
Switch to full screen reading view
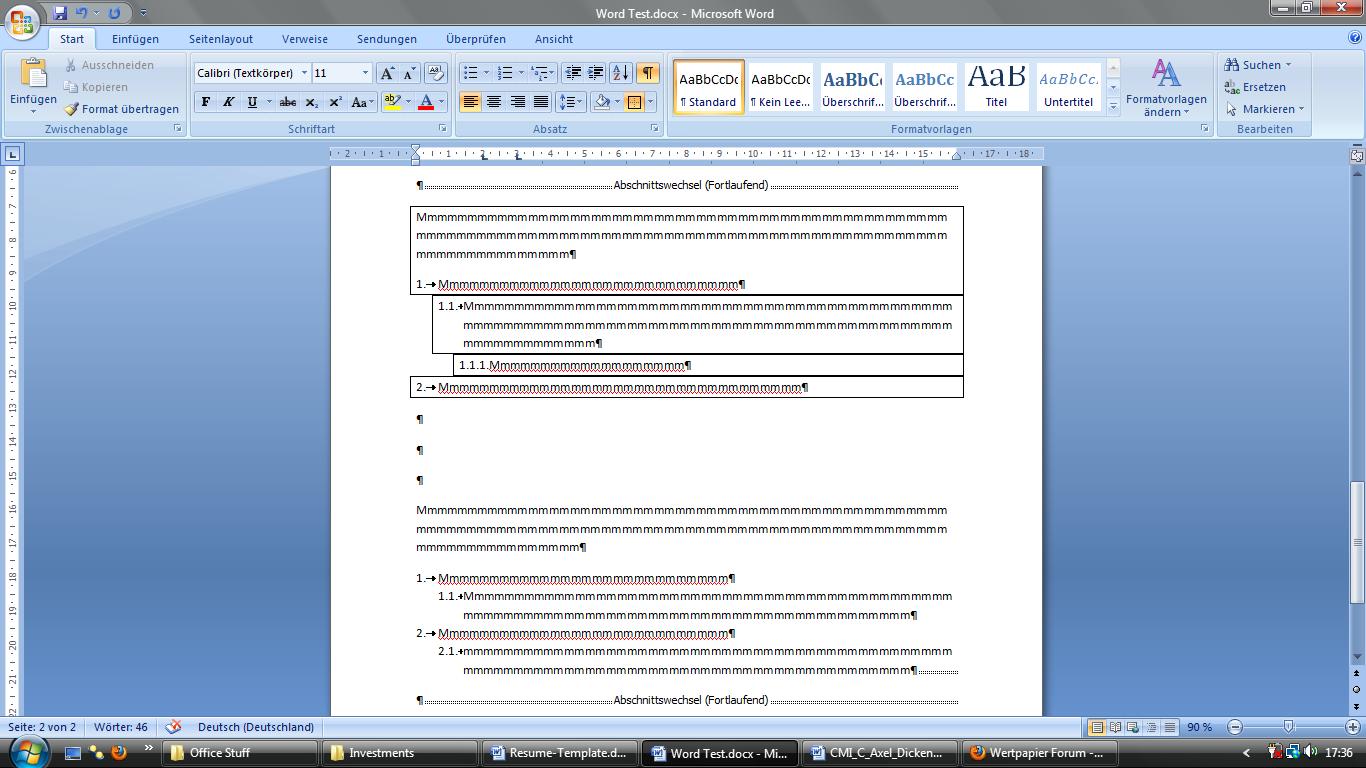[x=1115, y=727]
